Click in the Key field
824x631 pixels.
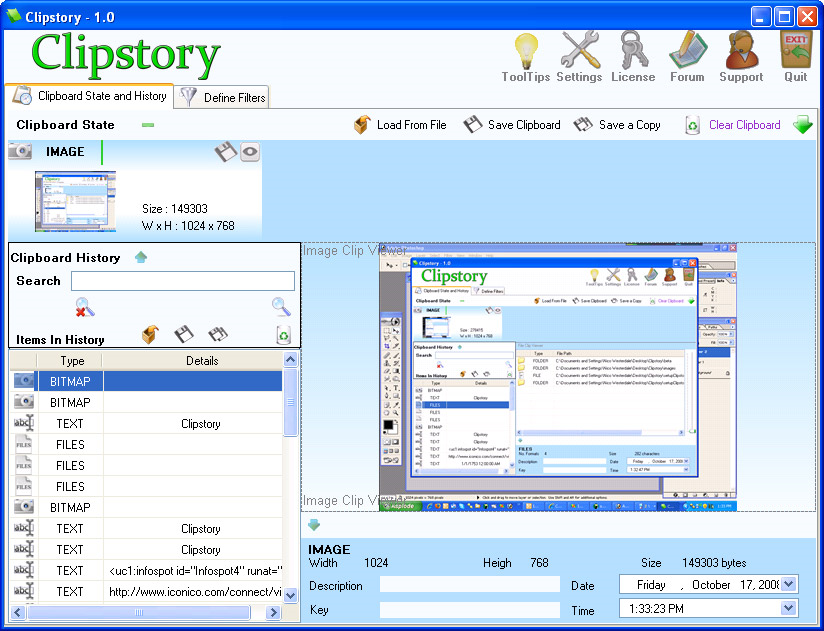coord(470,609)
